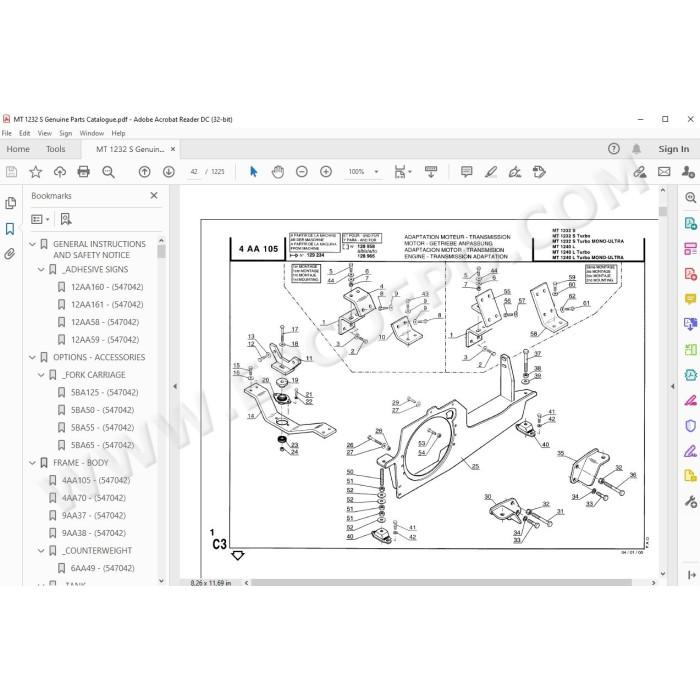The image size is (700, 700).
Task: Go to next page arrow
Action: 168,172
